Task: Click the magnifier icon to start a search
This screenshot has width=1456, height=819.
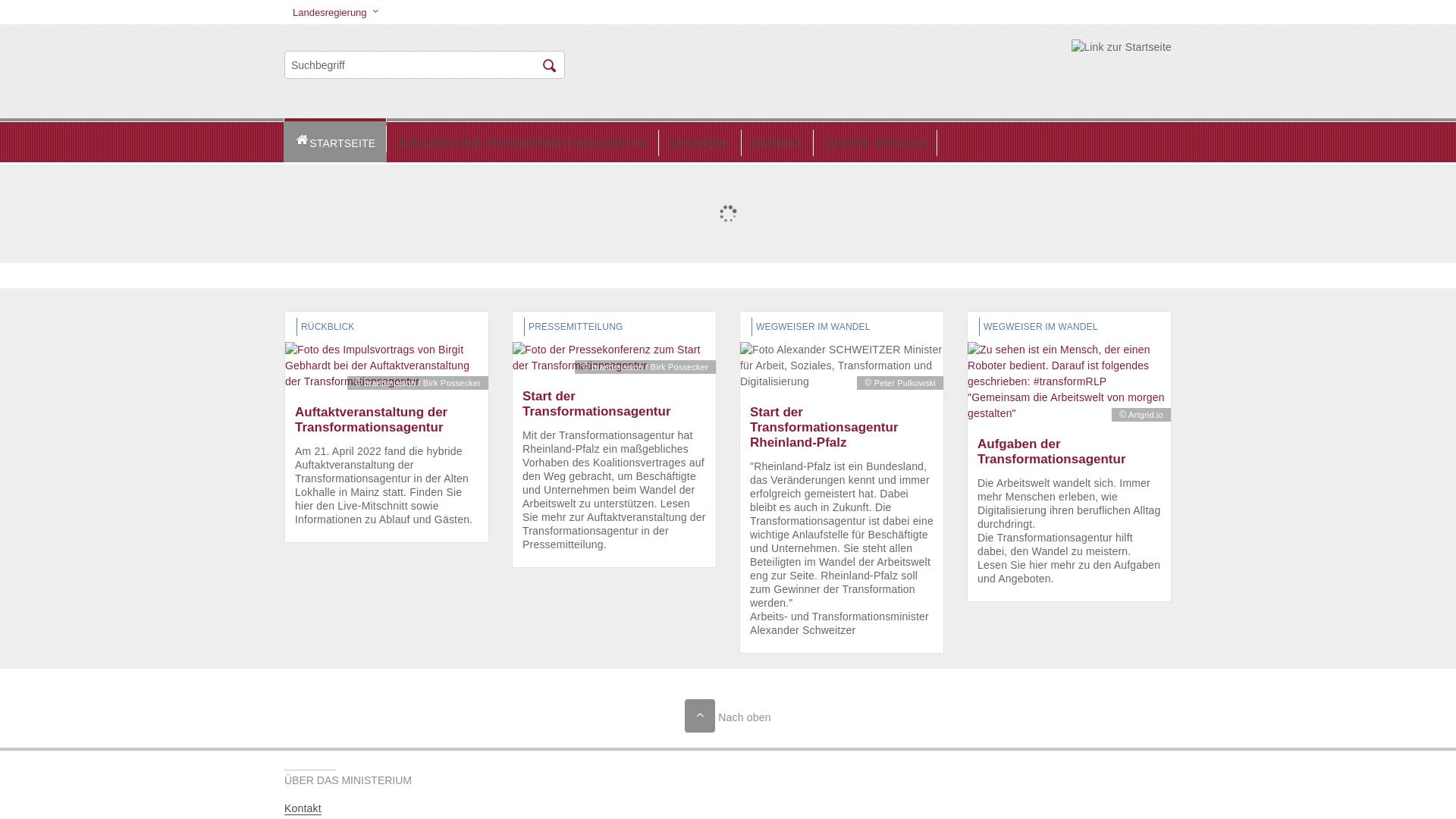Action: [549, 65]
